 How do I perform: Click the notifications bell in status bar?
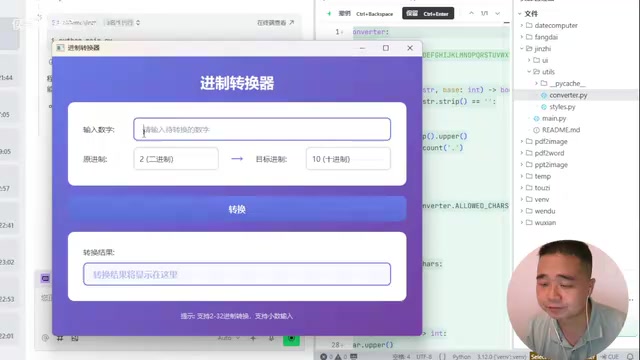(630, 357)
